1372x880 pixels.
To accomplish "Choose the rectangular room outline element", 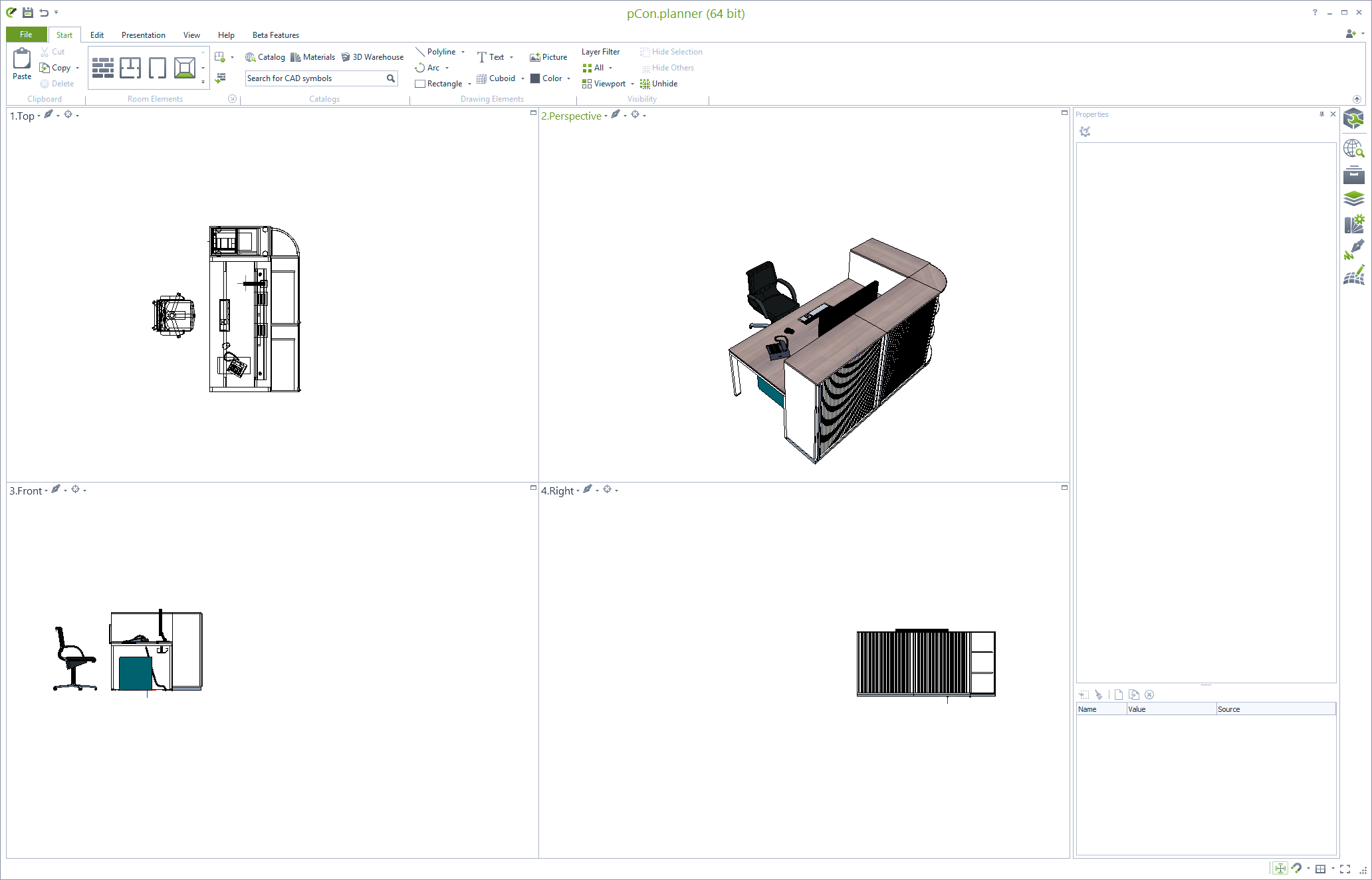I will pyautogui.click(x=158, y=67).
